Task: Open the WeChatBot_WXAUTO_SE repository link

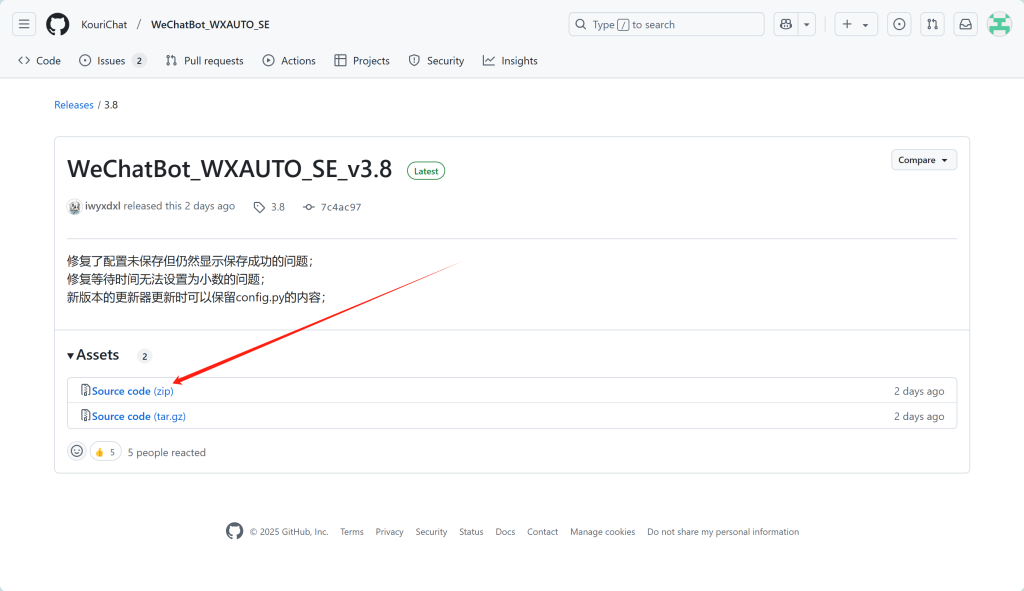Action: (x=210, y=24)
